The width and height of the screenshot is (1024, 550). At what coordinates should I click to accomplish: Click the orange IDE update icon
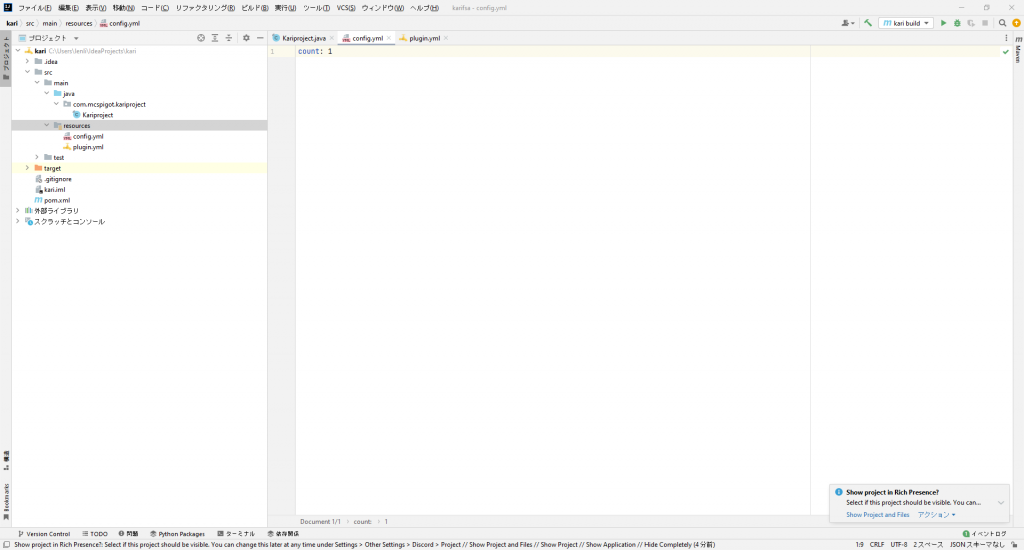[x=1016, y=23]
